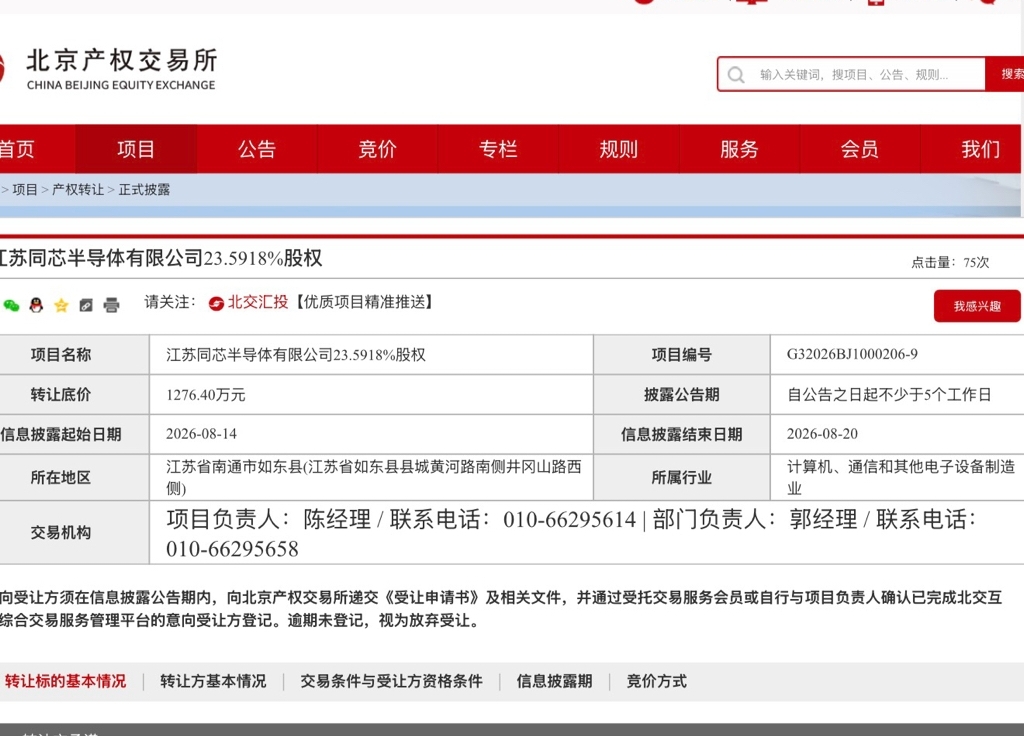Screen dimensions: 1024x736
Task: Click the 信息披露结束日期 label
Action: (681, 434)
